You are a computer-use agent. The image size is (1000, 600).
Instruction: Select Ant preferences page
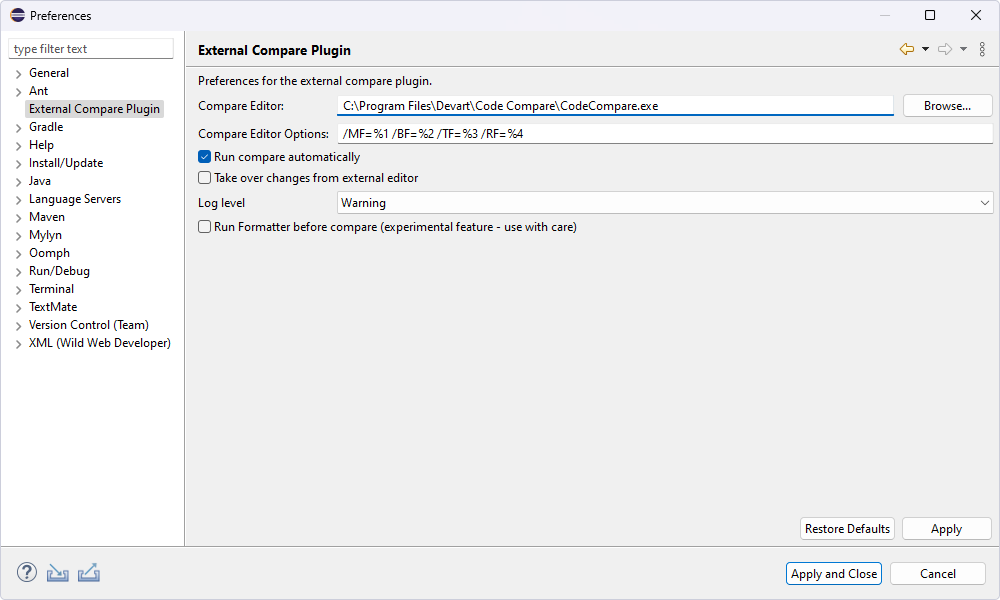coord(38,91)
